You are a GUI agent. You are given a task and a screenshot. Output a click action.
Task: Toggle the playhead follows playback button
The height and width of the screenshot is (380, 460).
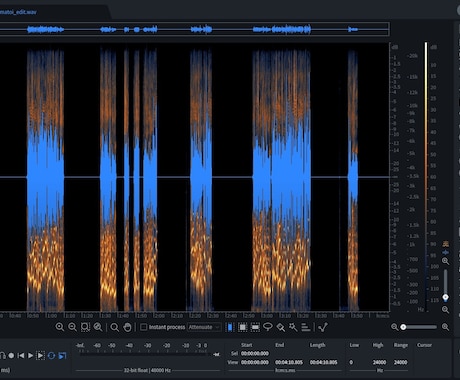pos(62,356)
